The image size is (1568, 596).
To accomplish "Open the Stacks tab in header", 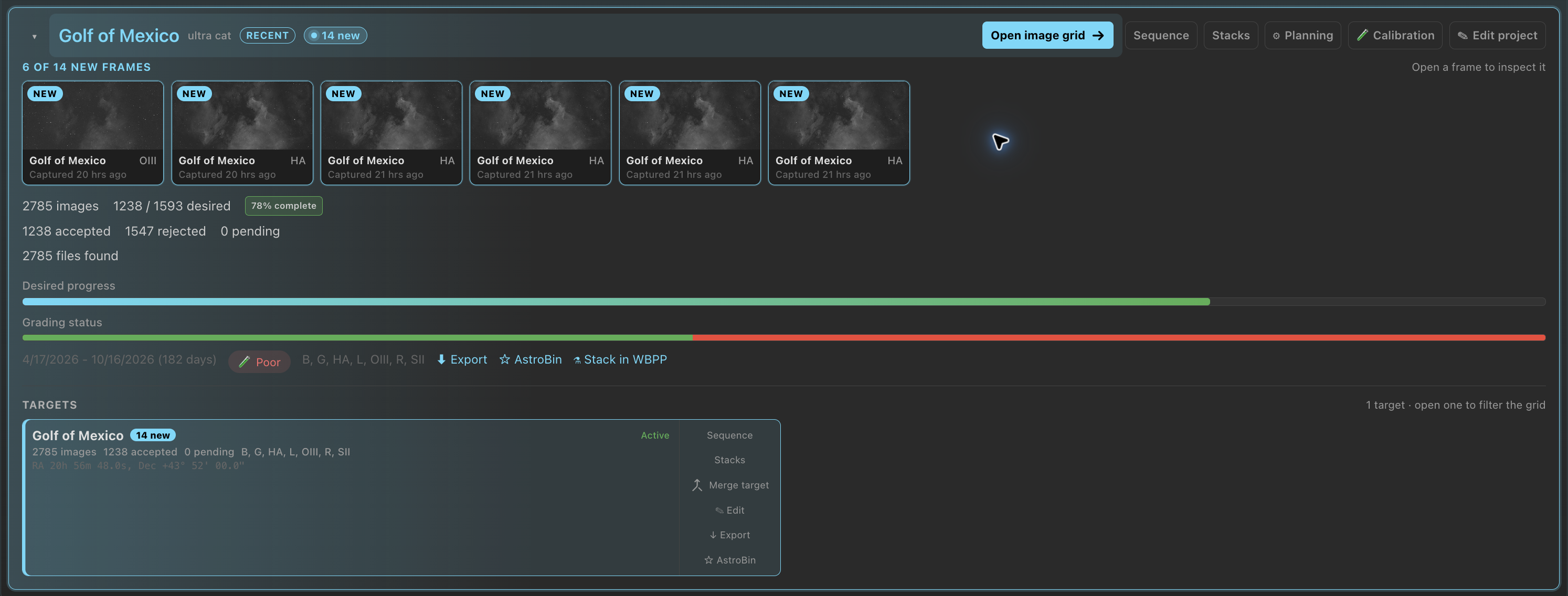I will [x=1230, y=35].
